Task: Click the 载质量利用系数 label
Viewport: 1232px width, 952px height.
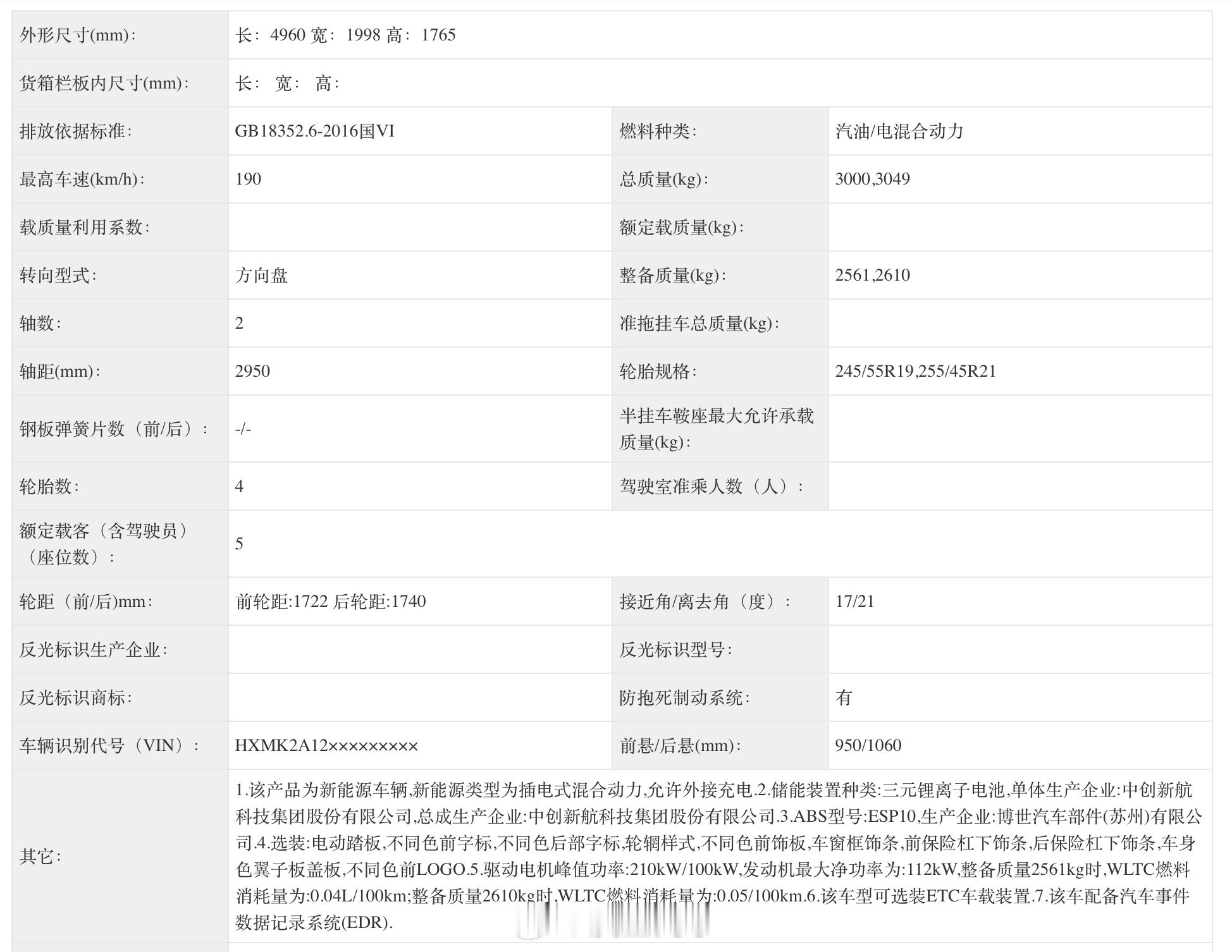Action: (x=84, y=227)
